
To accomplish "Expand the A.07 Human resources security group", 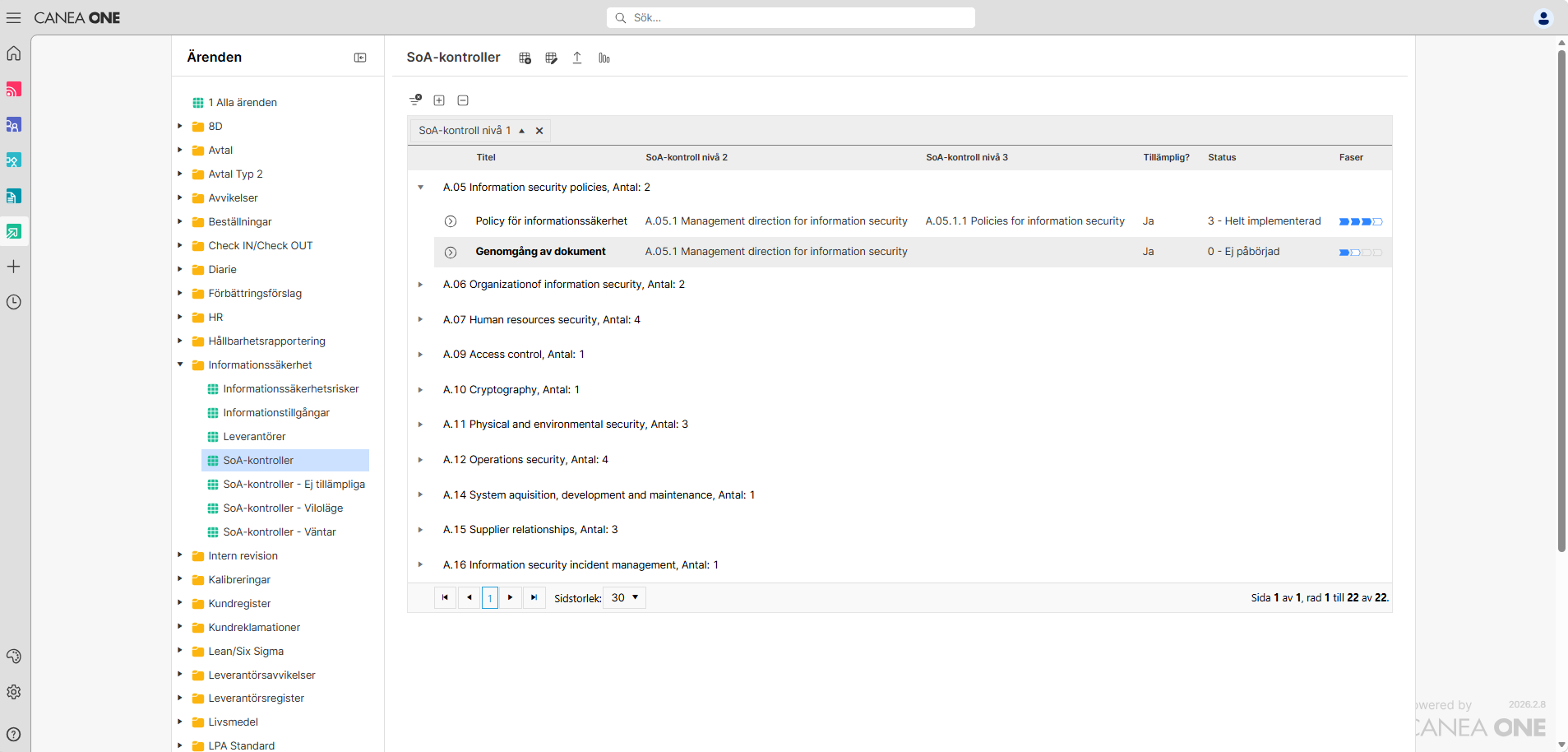I will click(420, 320).
